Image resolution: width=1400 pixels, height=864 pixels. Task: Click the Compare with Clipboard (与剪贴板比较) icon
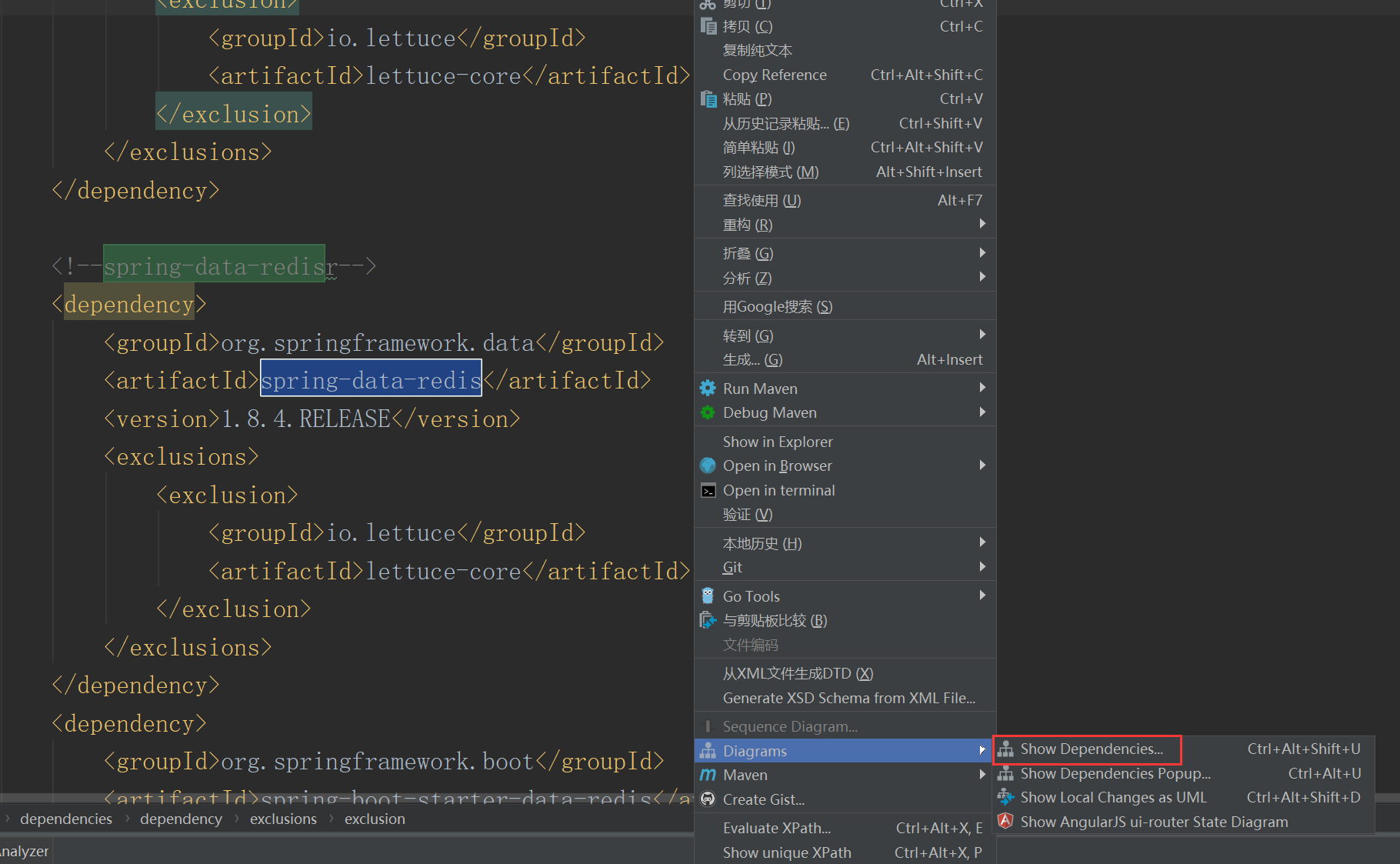708,620
